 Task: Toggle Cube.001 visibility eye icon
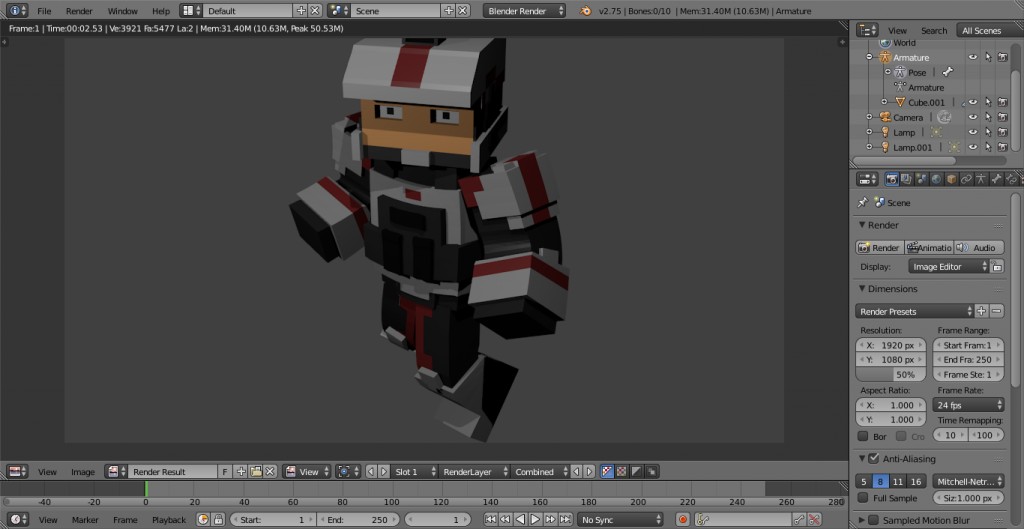pyautogui.click(x=973, y=102)
